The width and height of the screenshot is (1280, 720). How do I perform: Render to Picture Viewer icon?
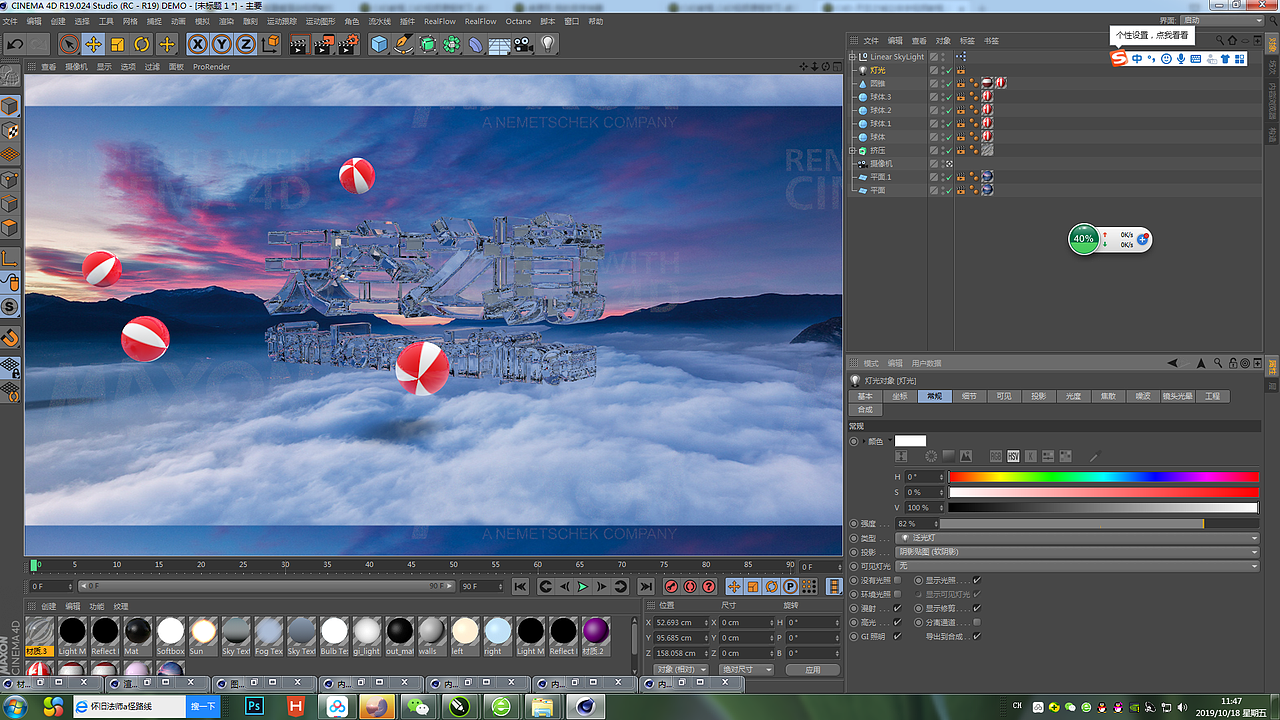[323, 44]
